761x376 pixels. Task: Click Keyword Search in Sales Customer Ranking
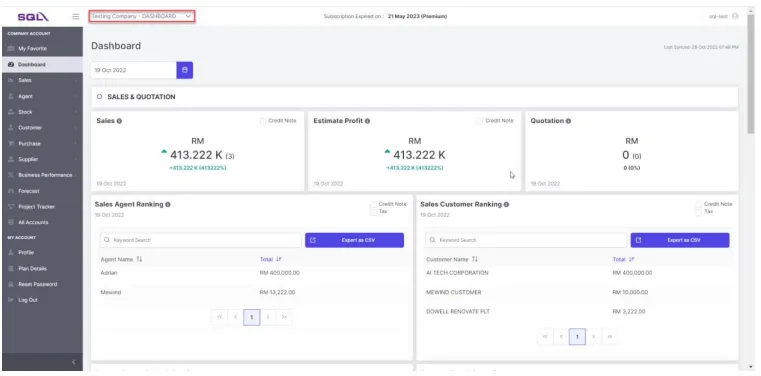(x=527, y=240)
